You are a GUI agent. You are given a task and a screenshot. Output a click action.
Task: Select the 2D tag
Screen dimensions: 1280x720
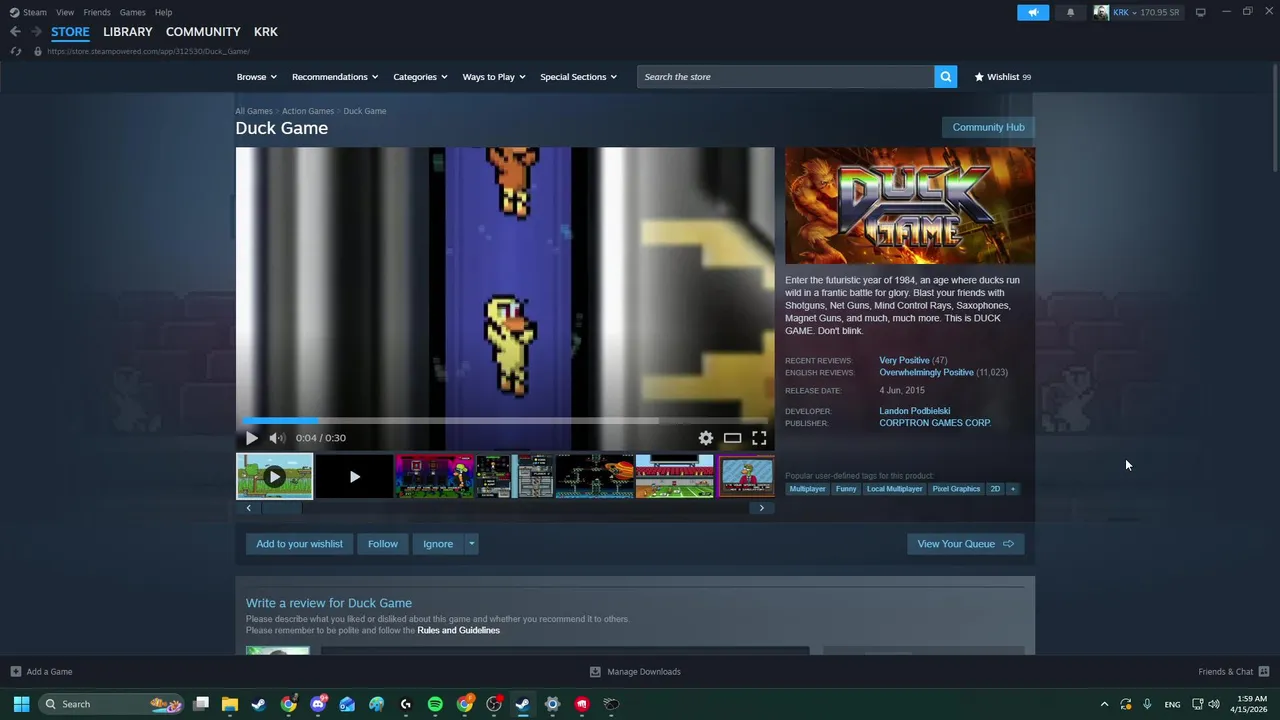(995, 489)
